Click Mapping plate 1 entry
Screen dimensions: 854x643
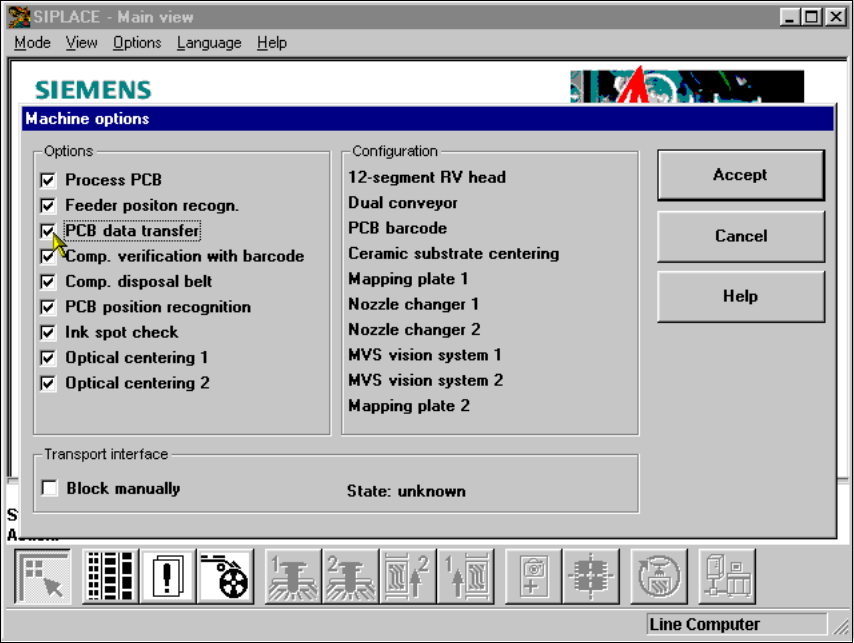pyautogui.click(x=408, y=279)
